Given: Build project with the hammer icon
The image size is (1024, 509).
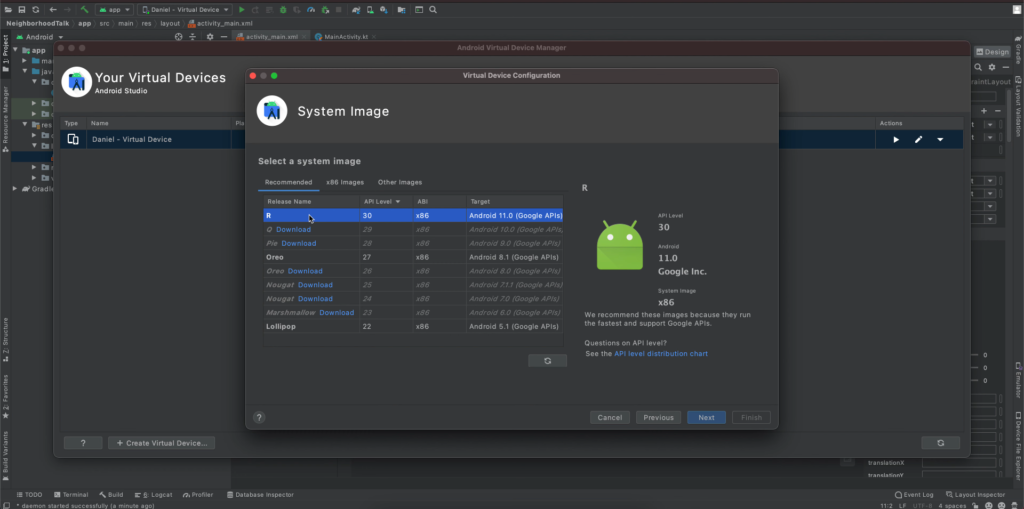Looking at the screenshot, I should [x=84, y=10].
